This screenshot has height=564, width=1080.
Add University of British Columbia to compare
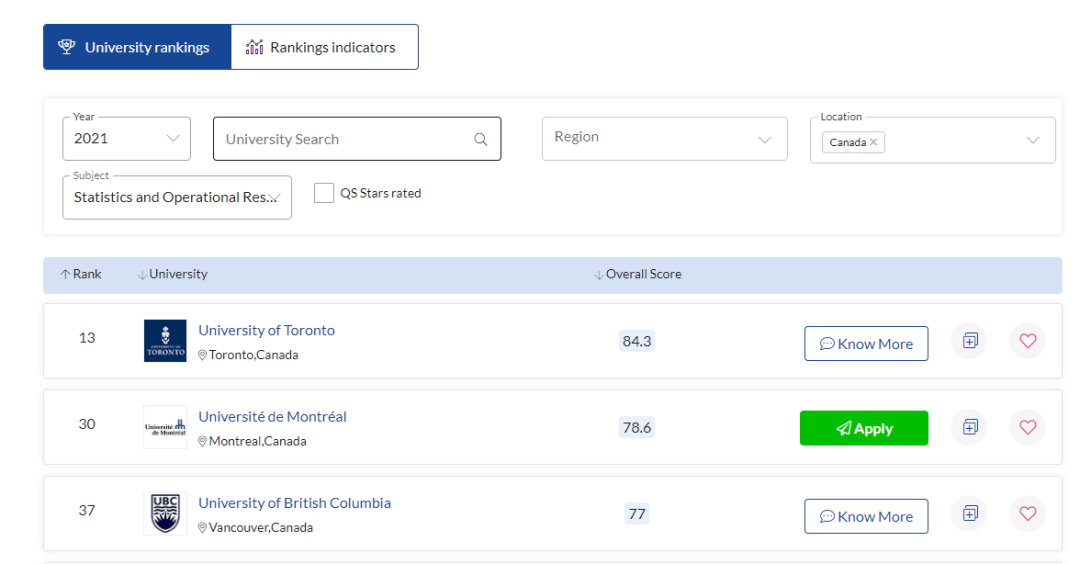(x=970, y=513)
